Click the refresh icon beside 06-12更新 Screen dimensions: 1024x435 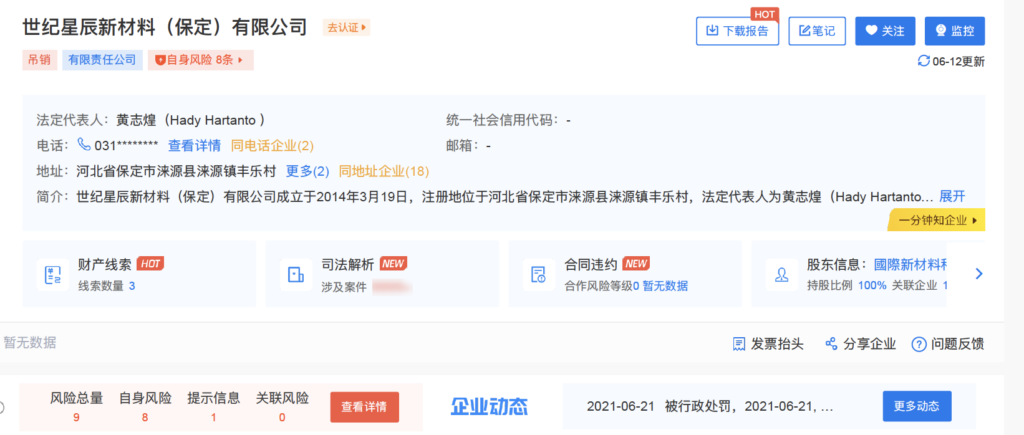click(923, 61)
